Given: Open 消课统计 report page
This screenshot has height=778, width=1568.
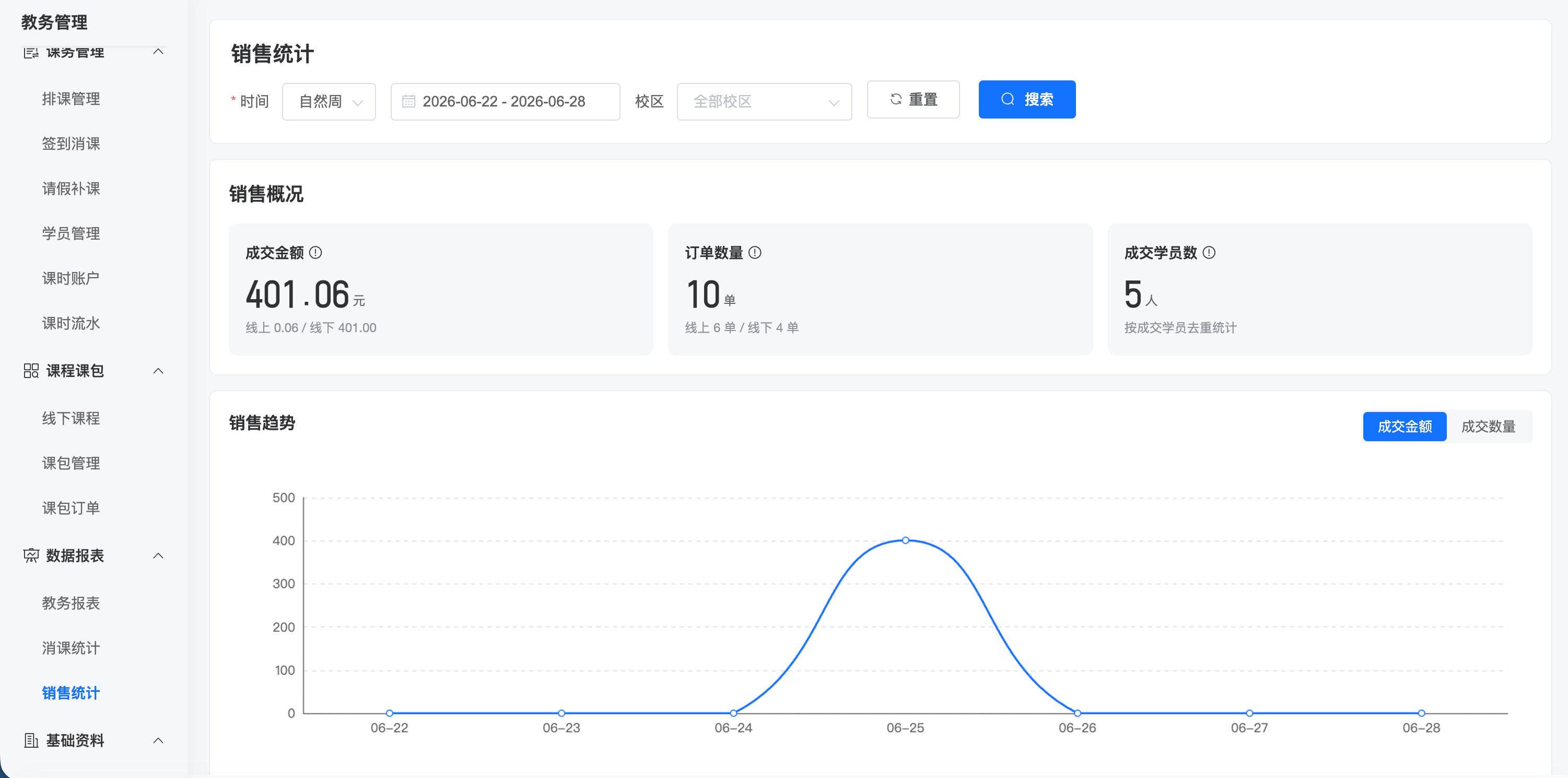Looking at the screenshot, I should coord(71,648).
